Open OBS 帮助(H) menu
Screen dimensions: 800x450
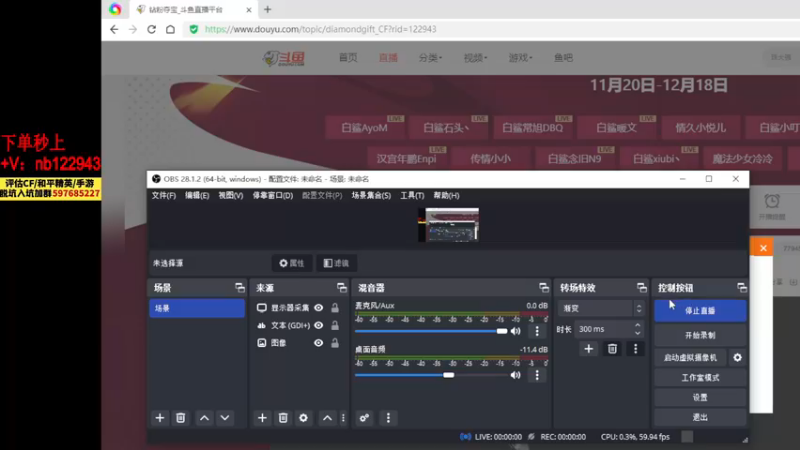(x=446, y=195)
